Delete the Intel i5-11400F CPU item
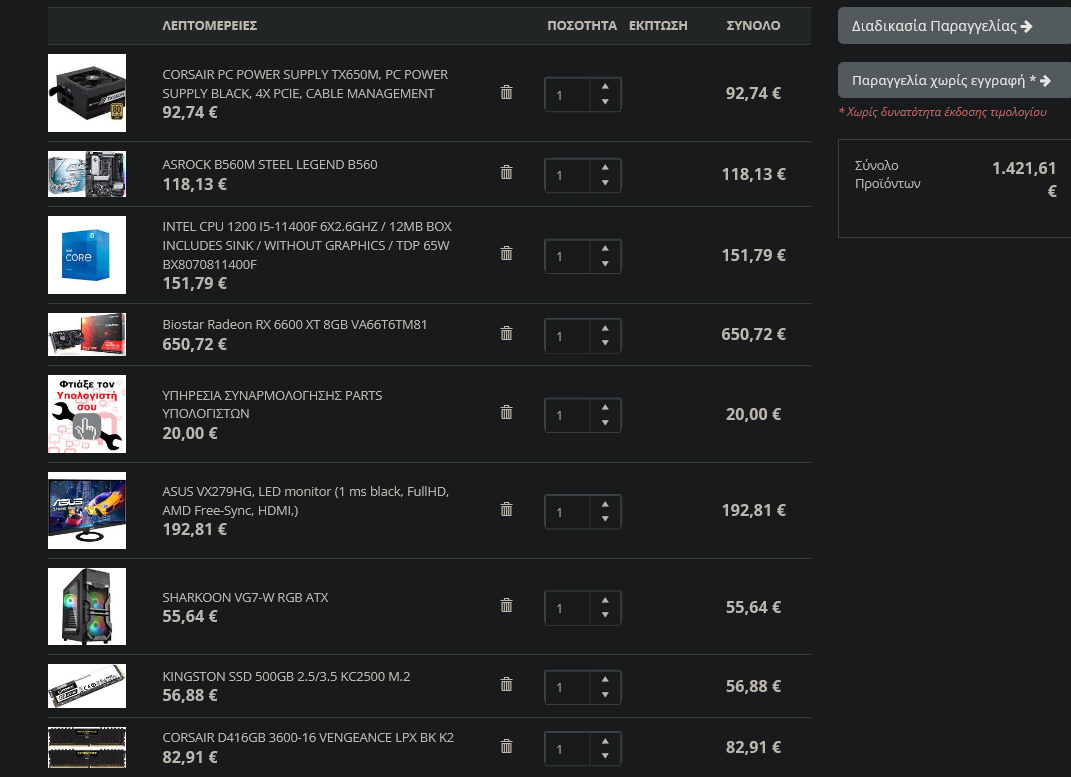1071x777 pixels. 506,253
